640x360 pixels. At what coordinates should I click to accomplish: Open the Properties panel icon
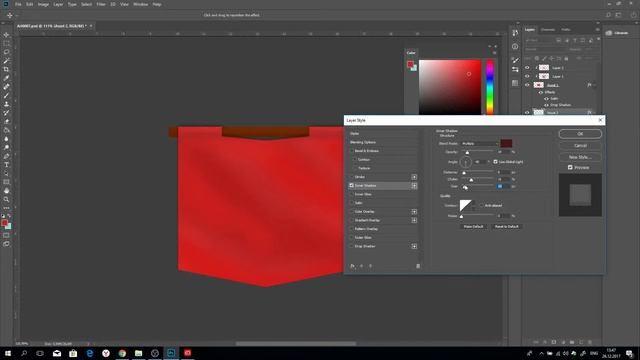[x=515, y=47]
